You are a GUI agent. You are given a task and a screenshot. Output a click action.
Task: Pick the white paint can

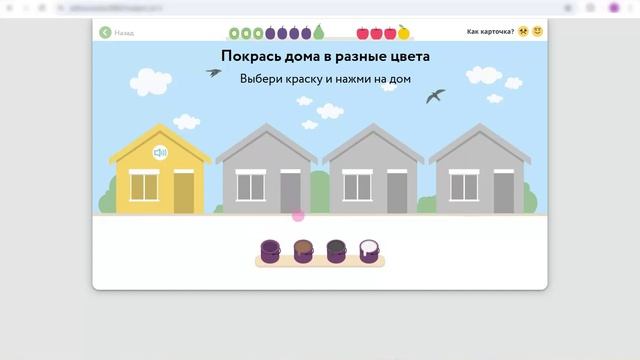369,251
